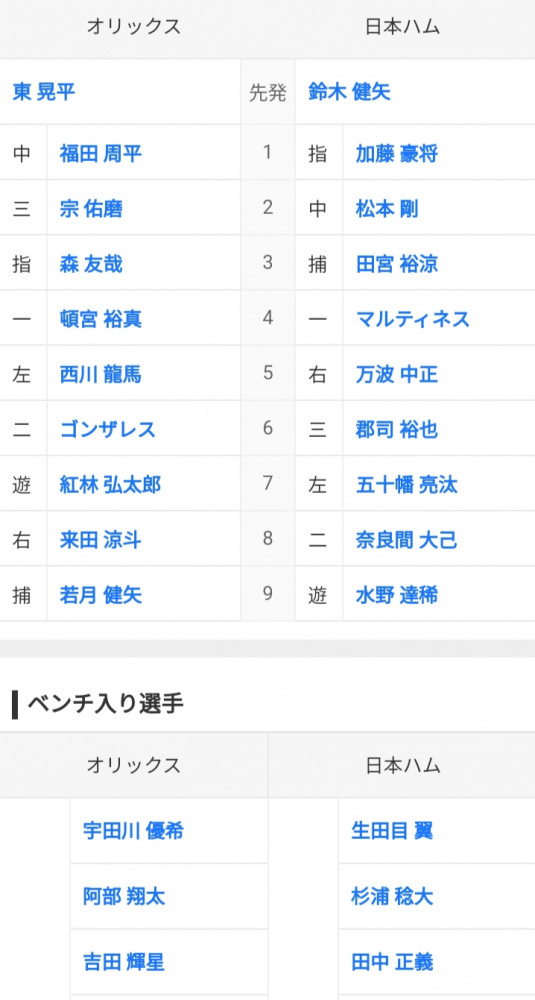This screenshot has height=1000, width=535.
Task: View 五十幡 亮汰 player page
Action: tap(406, 485)
